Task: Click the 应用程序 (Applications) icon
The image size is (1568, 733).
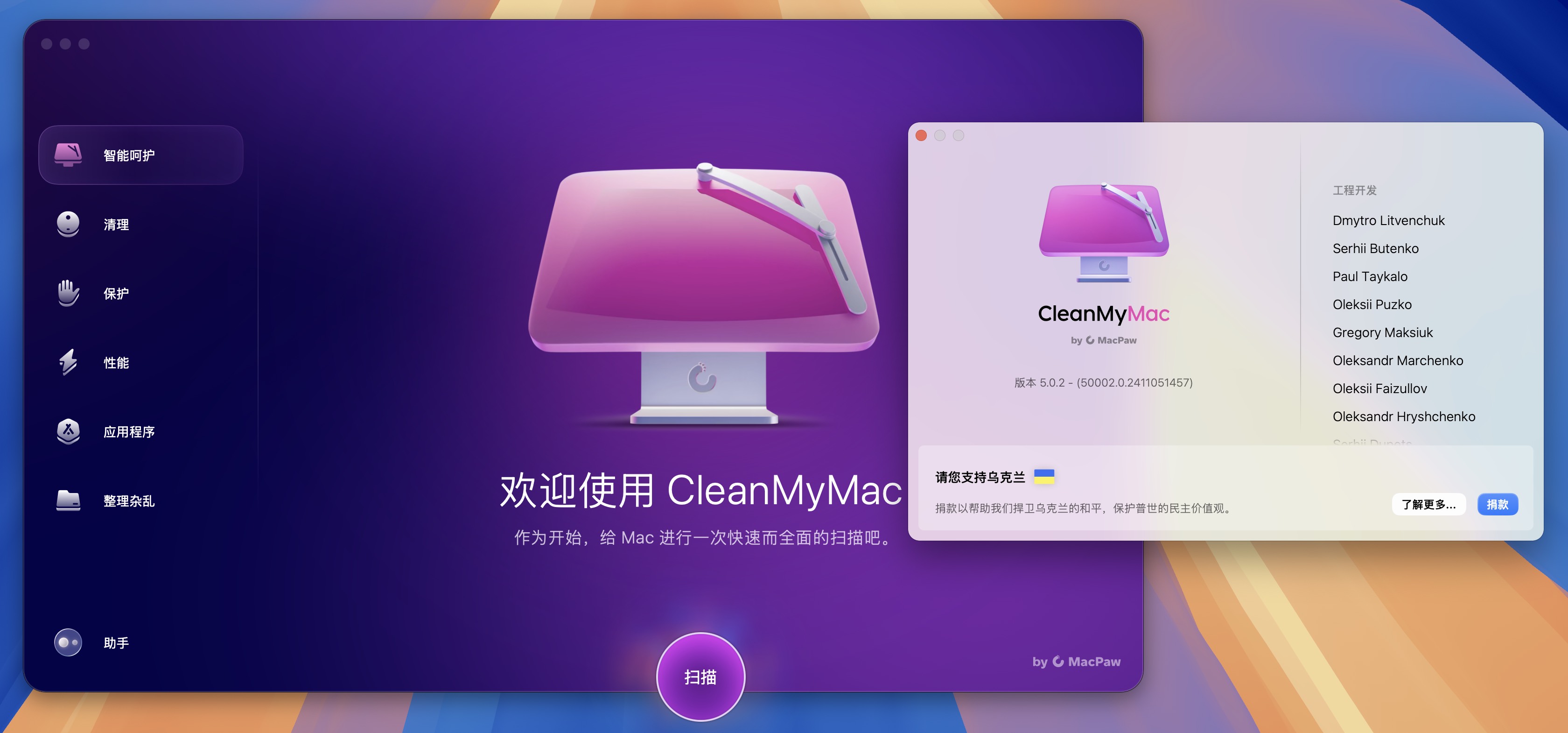Action: (x=68, y=431)
